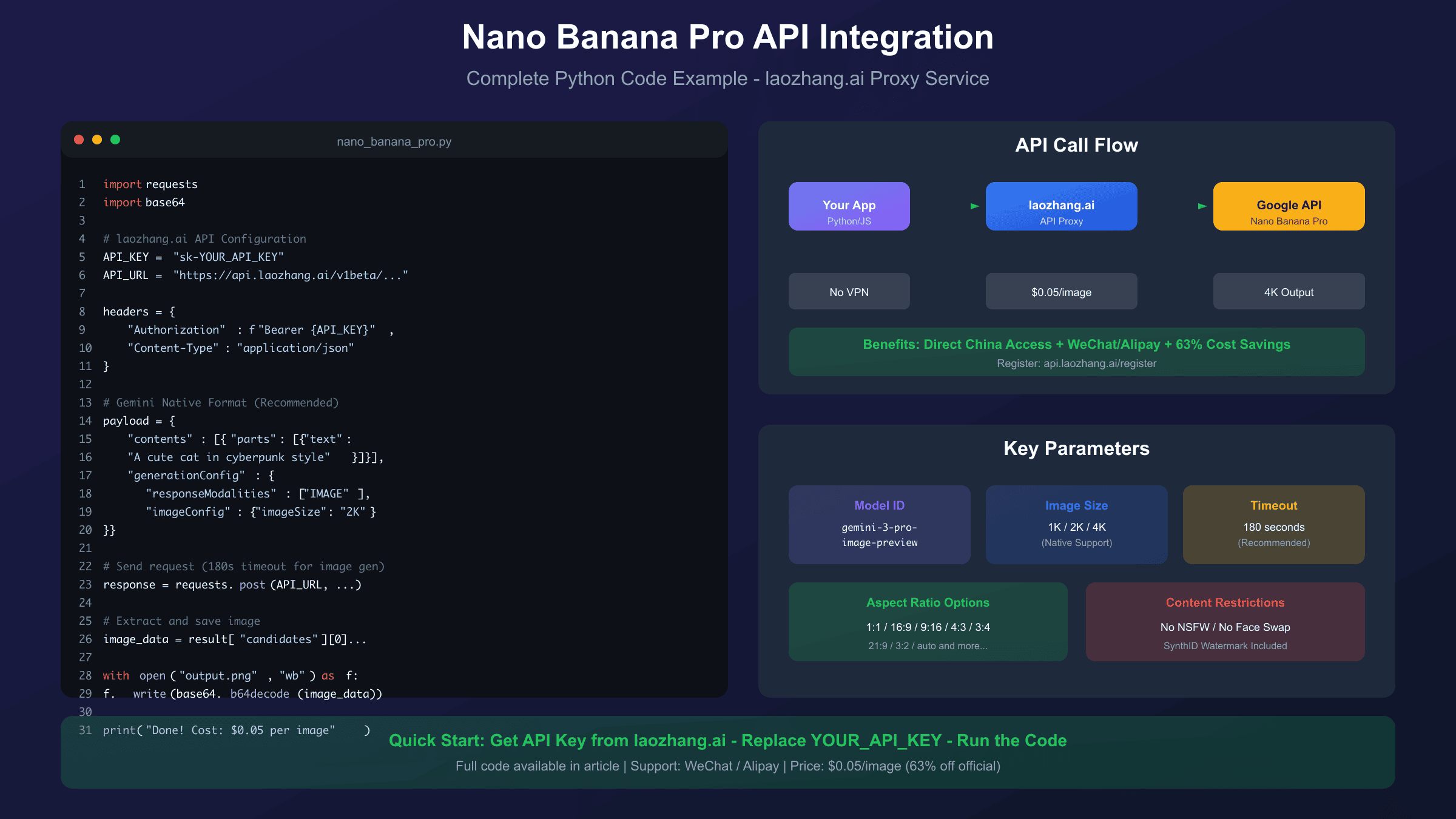The image size is (1456, 819).
Task: Open the Image Size options
Action: tap(1076, 524)
